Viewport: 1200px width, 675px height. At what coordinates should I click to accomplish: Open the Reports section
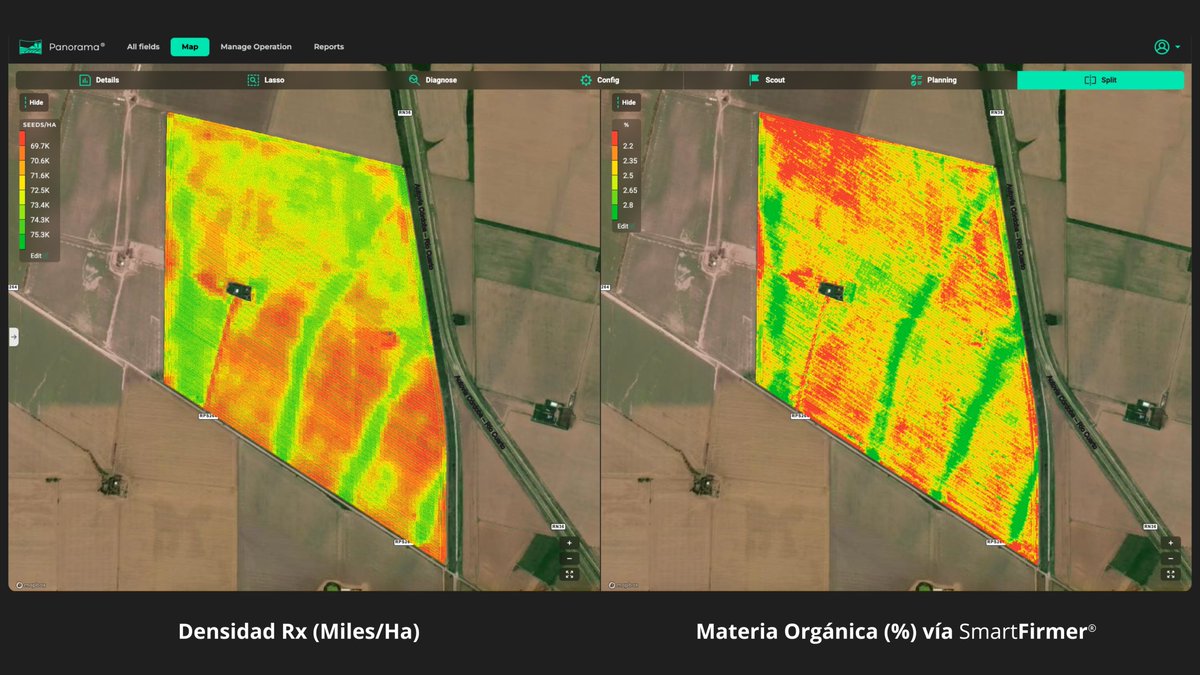click(329, 47)
